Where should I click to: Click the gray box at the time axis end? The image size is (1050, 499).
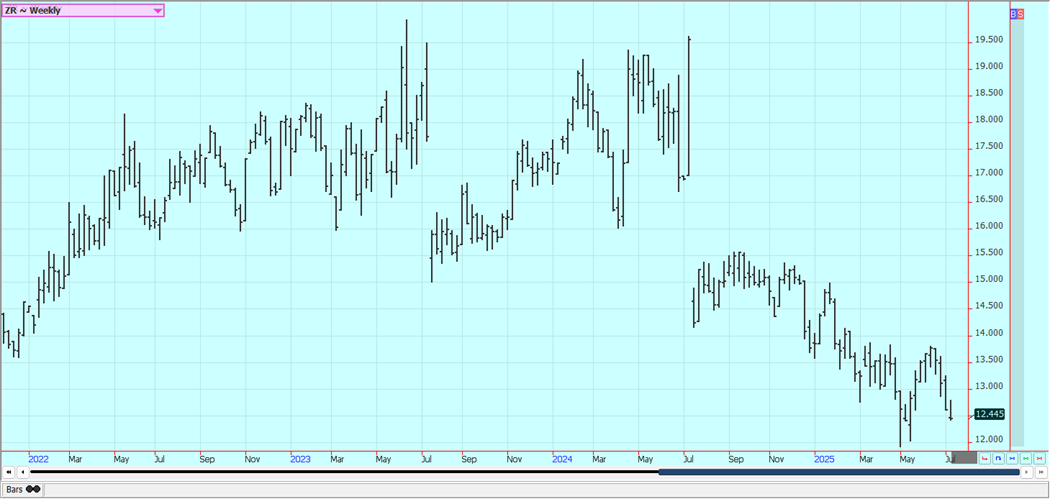(964, 458)
